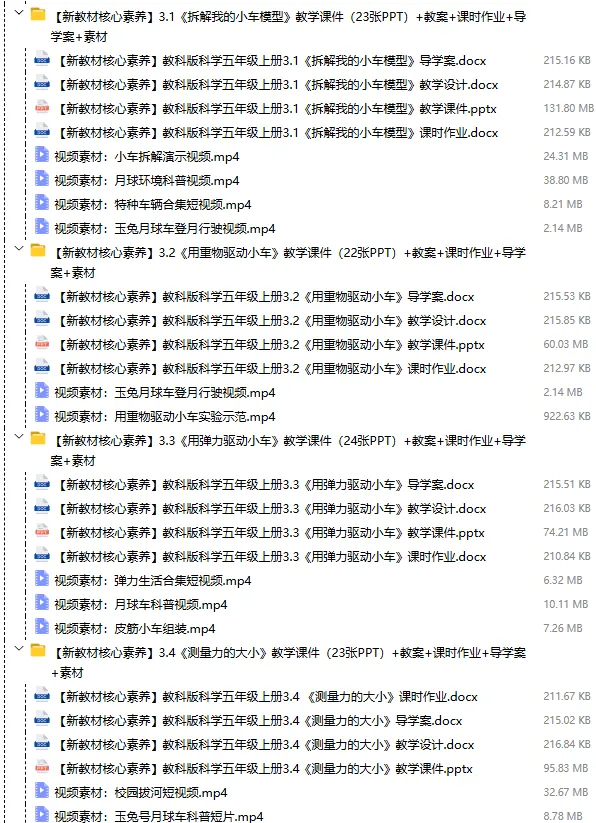Viewport: 596px width, 823px height.
Task: Click pptx icon of 3.2 《用重物驱动小车》 教学课件
Action: click(41, 343)
